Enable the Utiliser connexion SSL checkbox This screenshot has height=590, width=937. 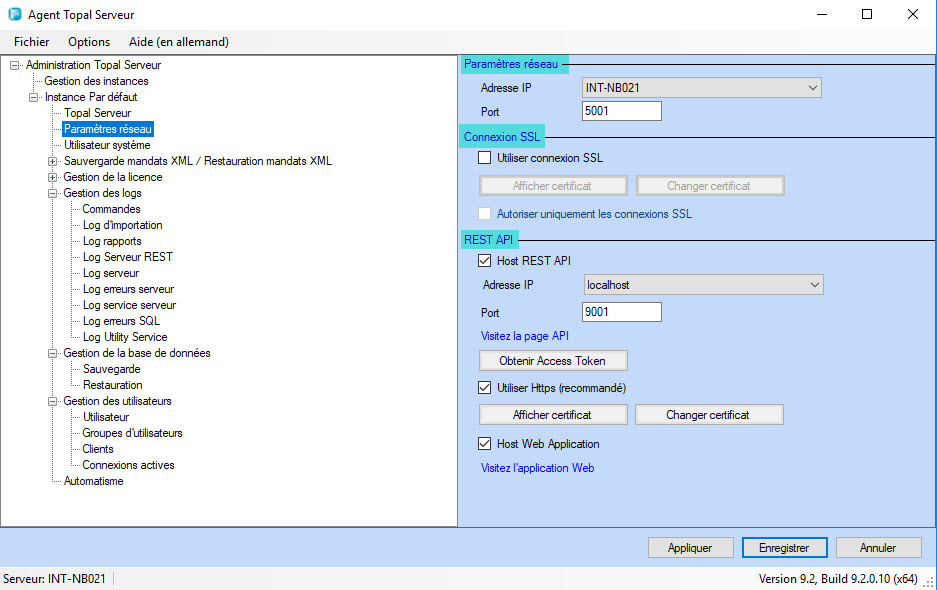coord(485,158)
